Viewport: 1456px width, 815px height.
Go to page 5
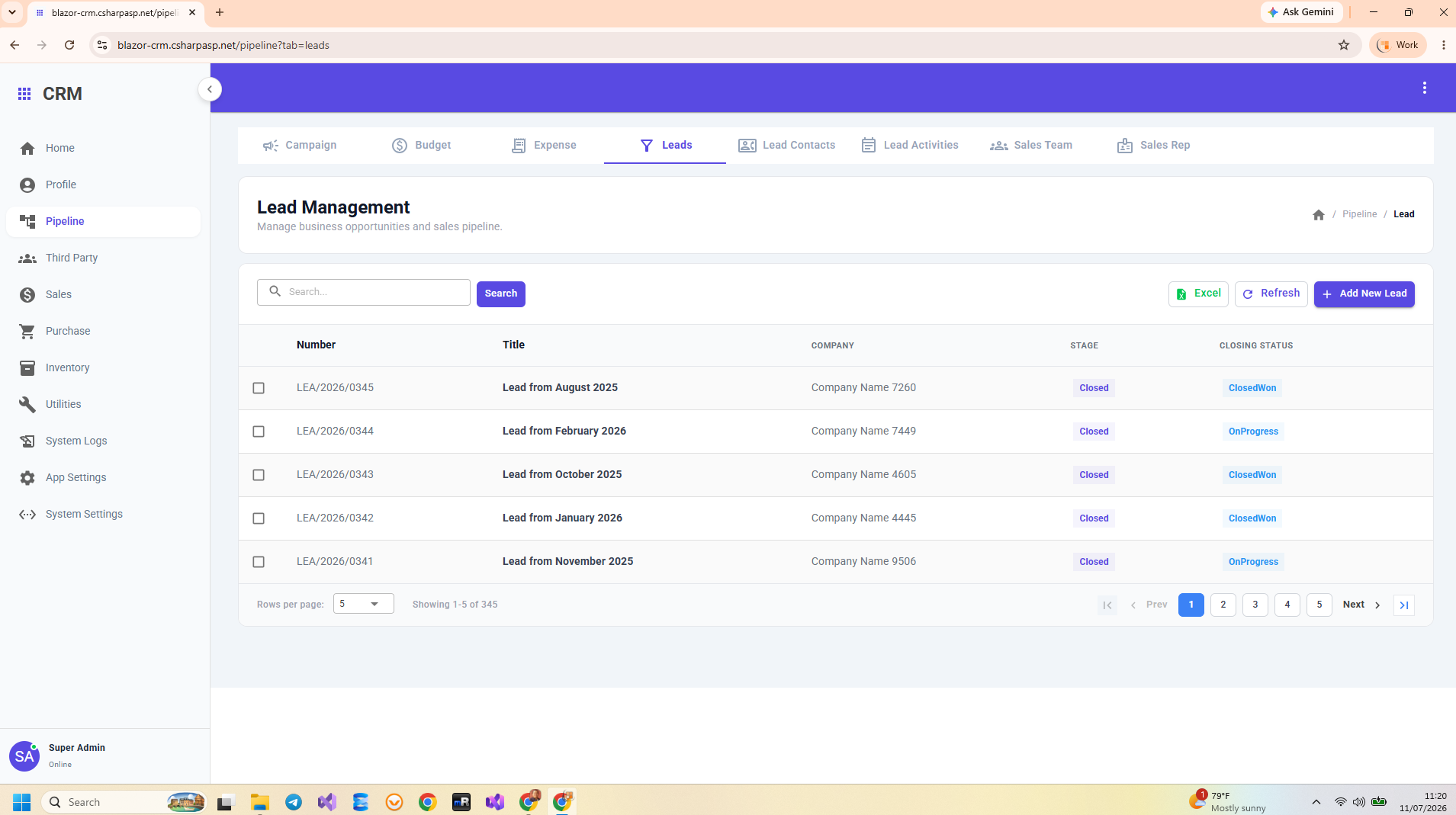[1319, 605]
